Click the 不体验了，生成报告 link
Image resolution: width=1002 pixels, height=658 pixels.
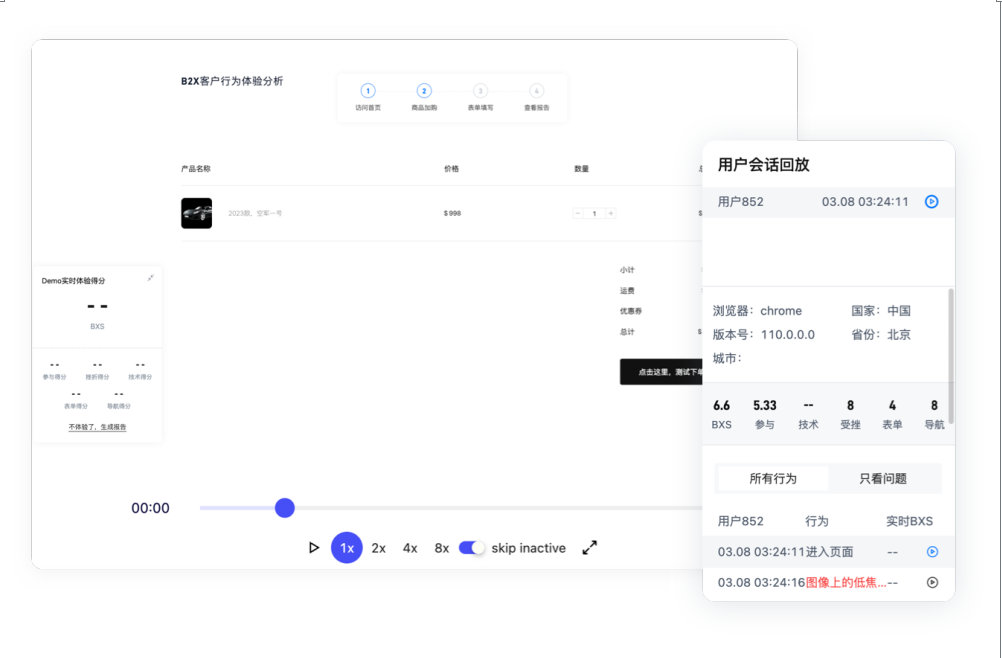point(97,427)
